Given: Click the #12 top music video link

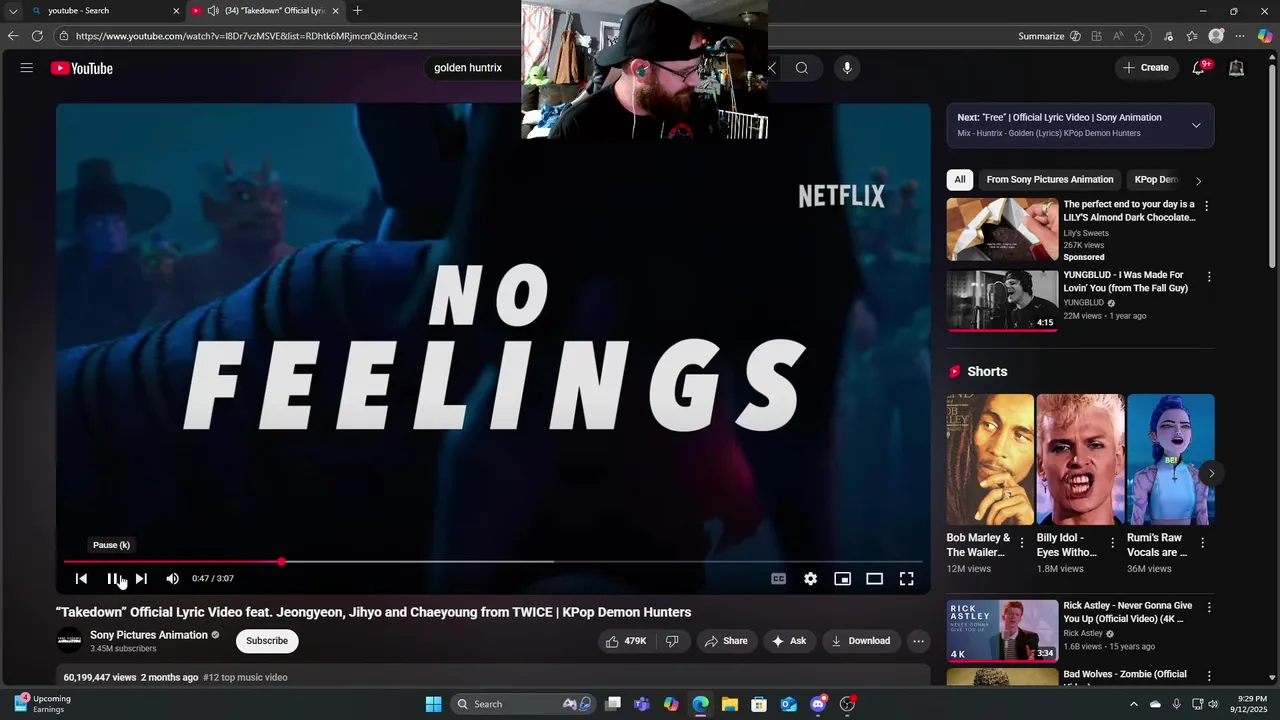Looking at the screenshot, I should coord(245,677).
